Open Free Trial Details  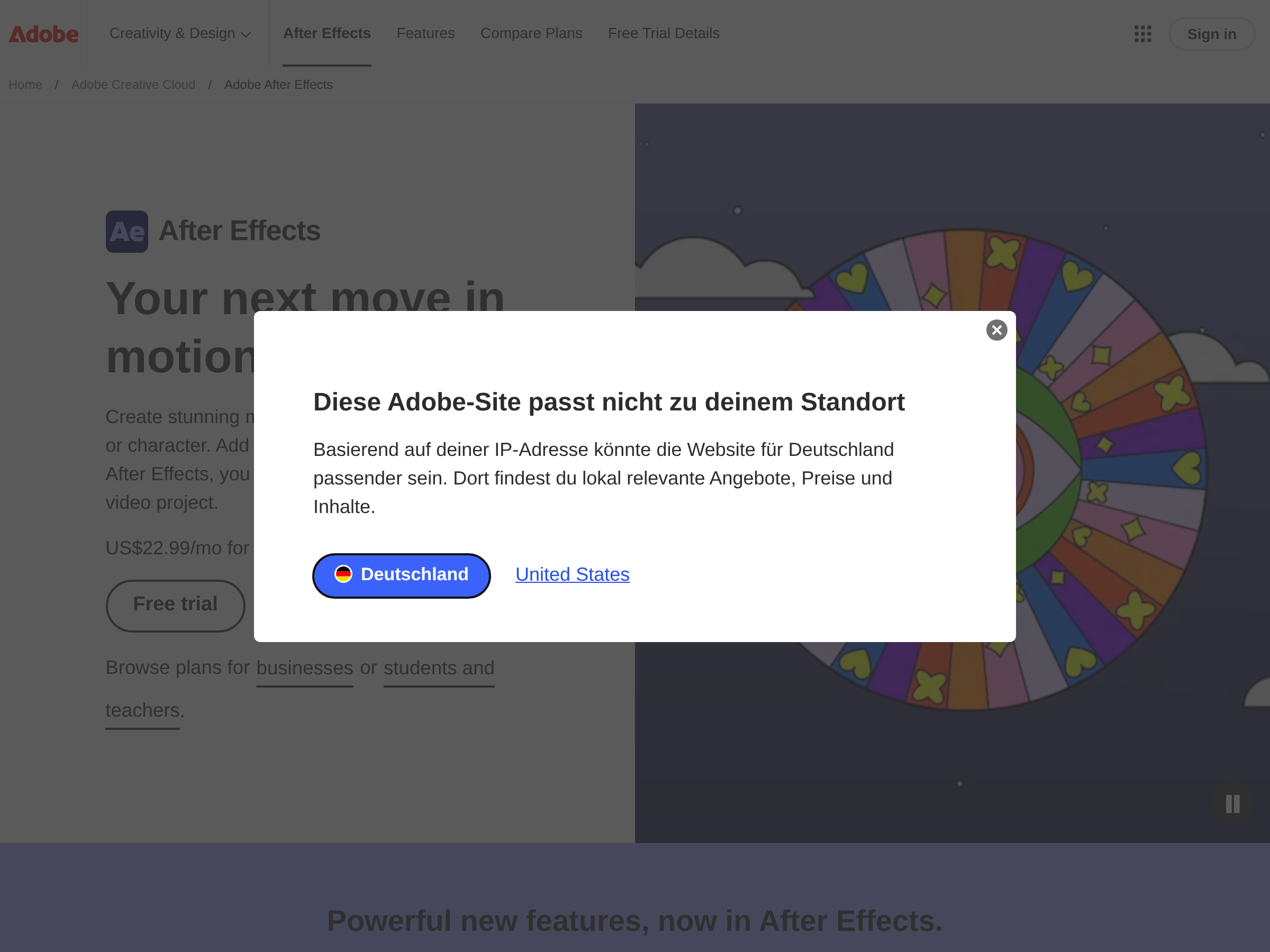(x=663, y=34)
